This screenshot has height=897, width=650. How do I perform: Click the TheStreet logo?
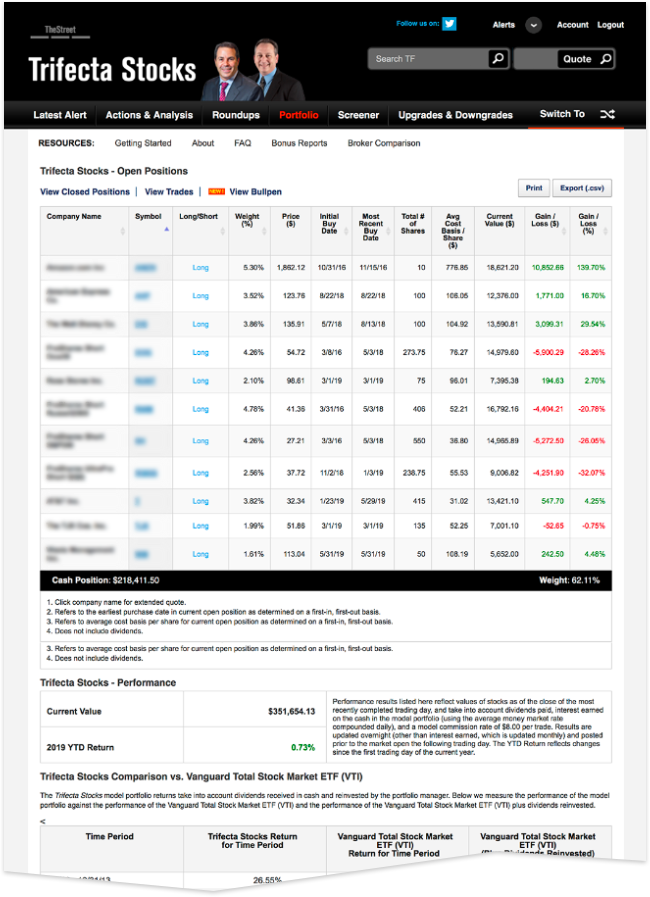click(x=60, y=31)
